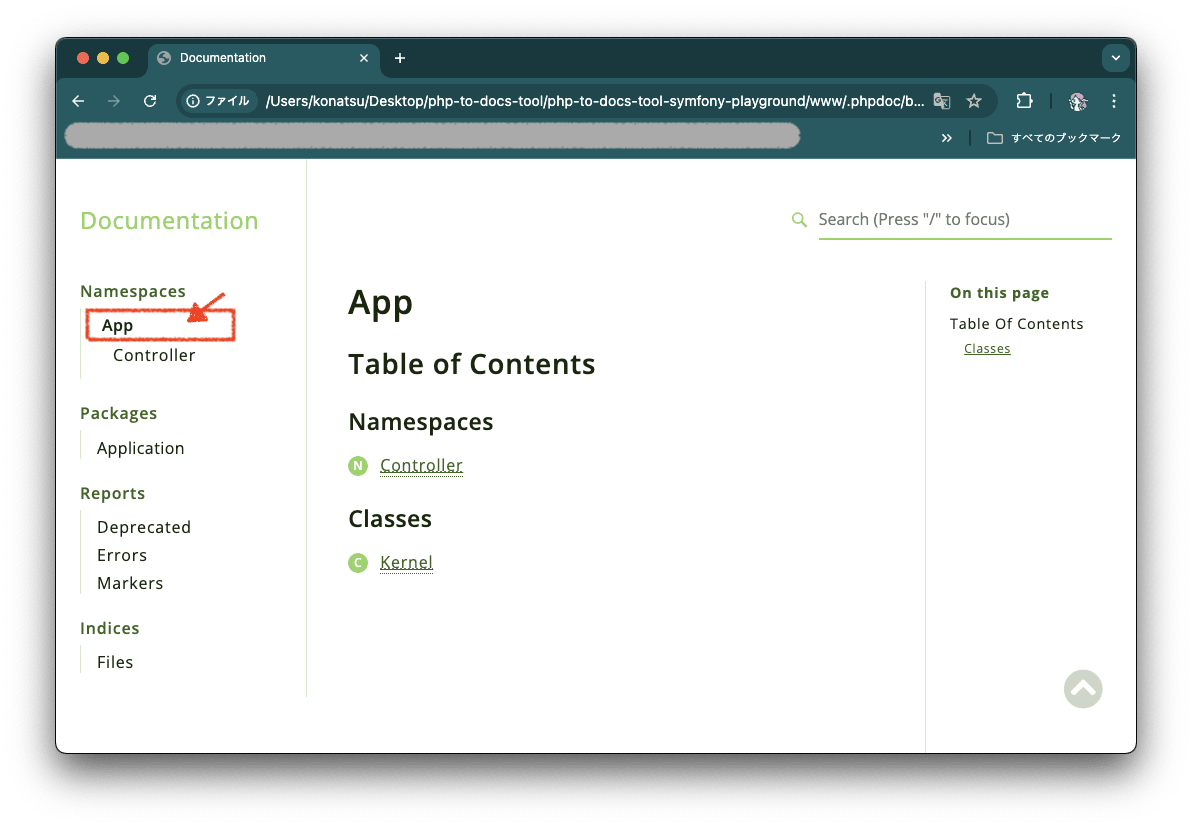Open the Extensions puzzle icon

pos(1024,101)
